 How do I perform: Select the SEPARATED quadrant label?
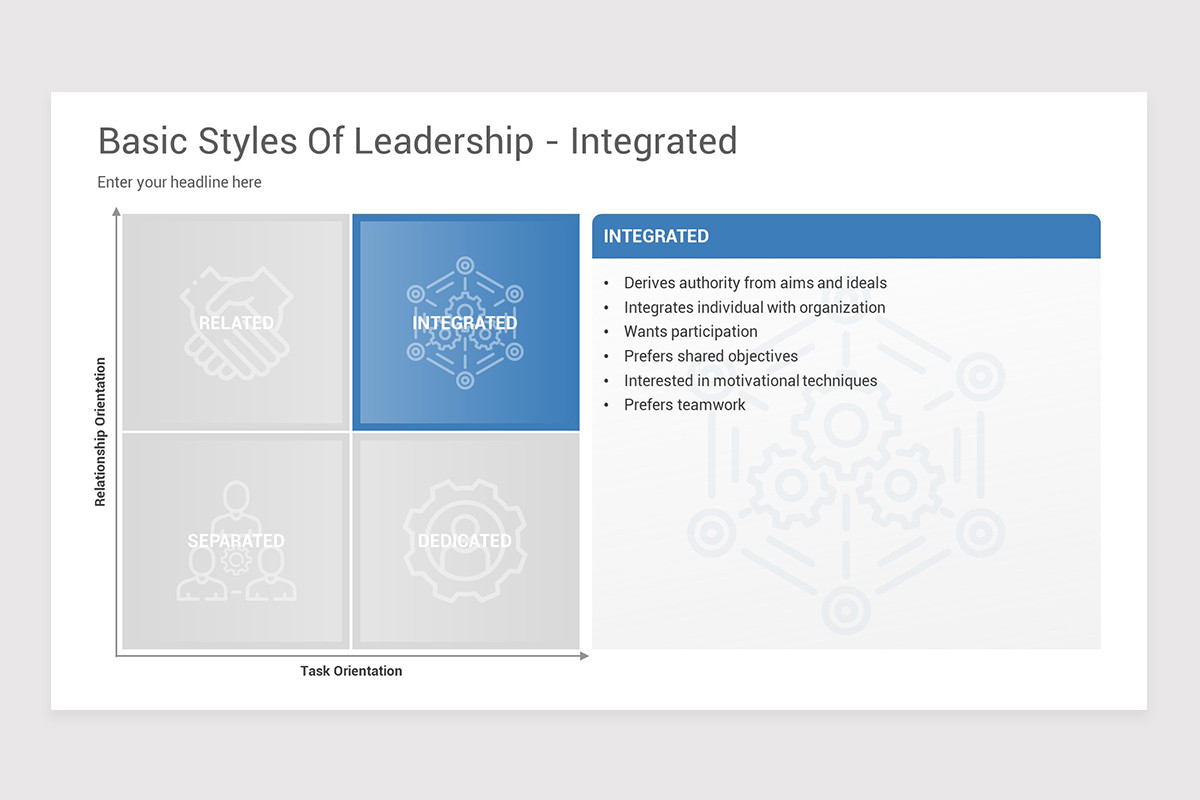(235, 541)
